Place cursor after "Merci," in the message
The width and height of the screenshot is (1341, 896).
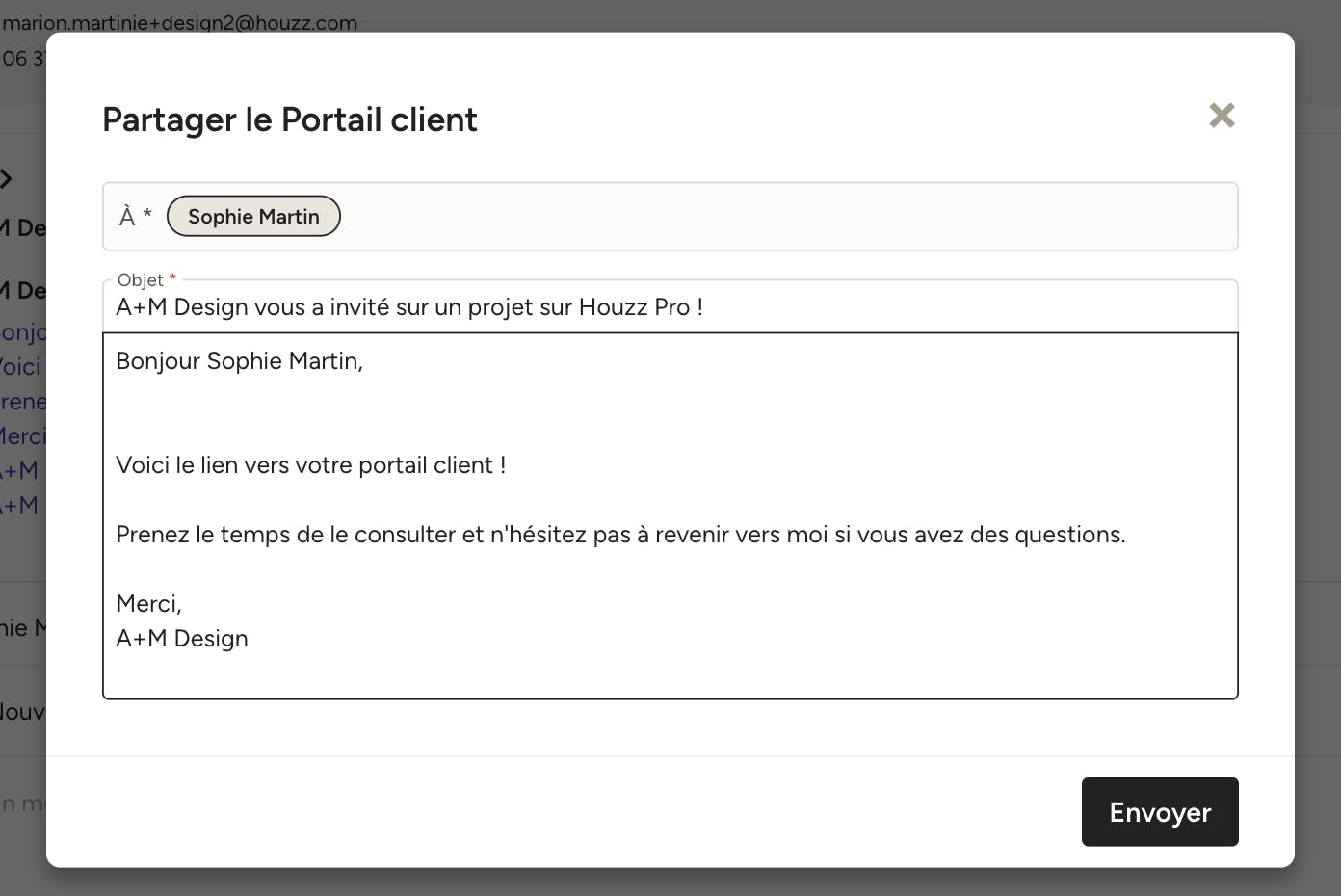182,604
